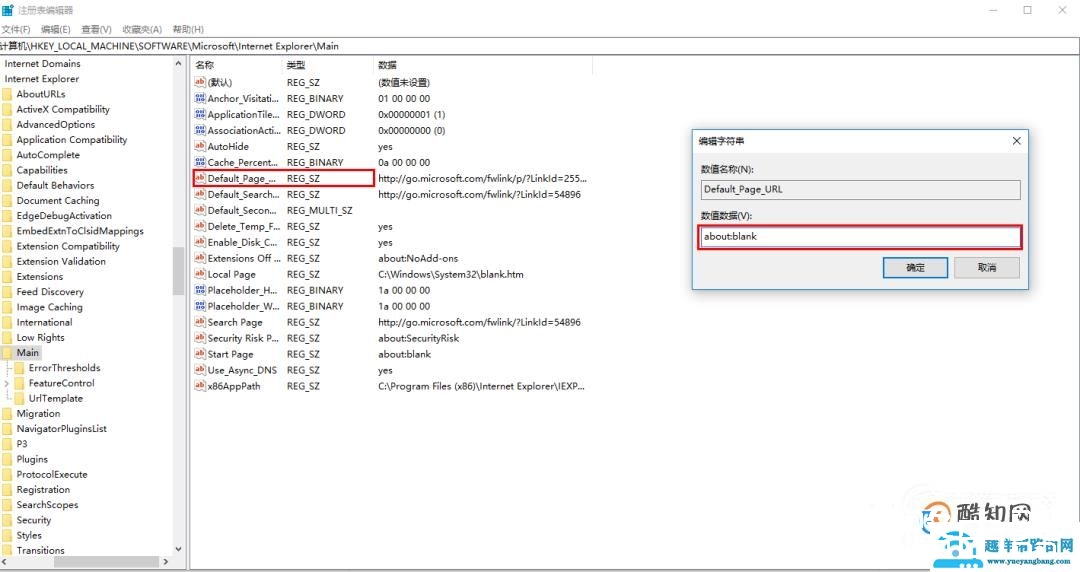Screen dimensions: 1080x572
Task: Close the 编辑字符串 dialog
Action: tap(1017, 141)
